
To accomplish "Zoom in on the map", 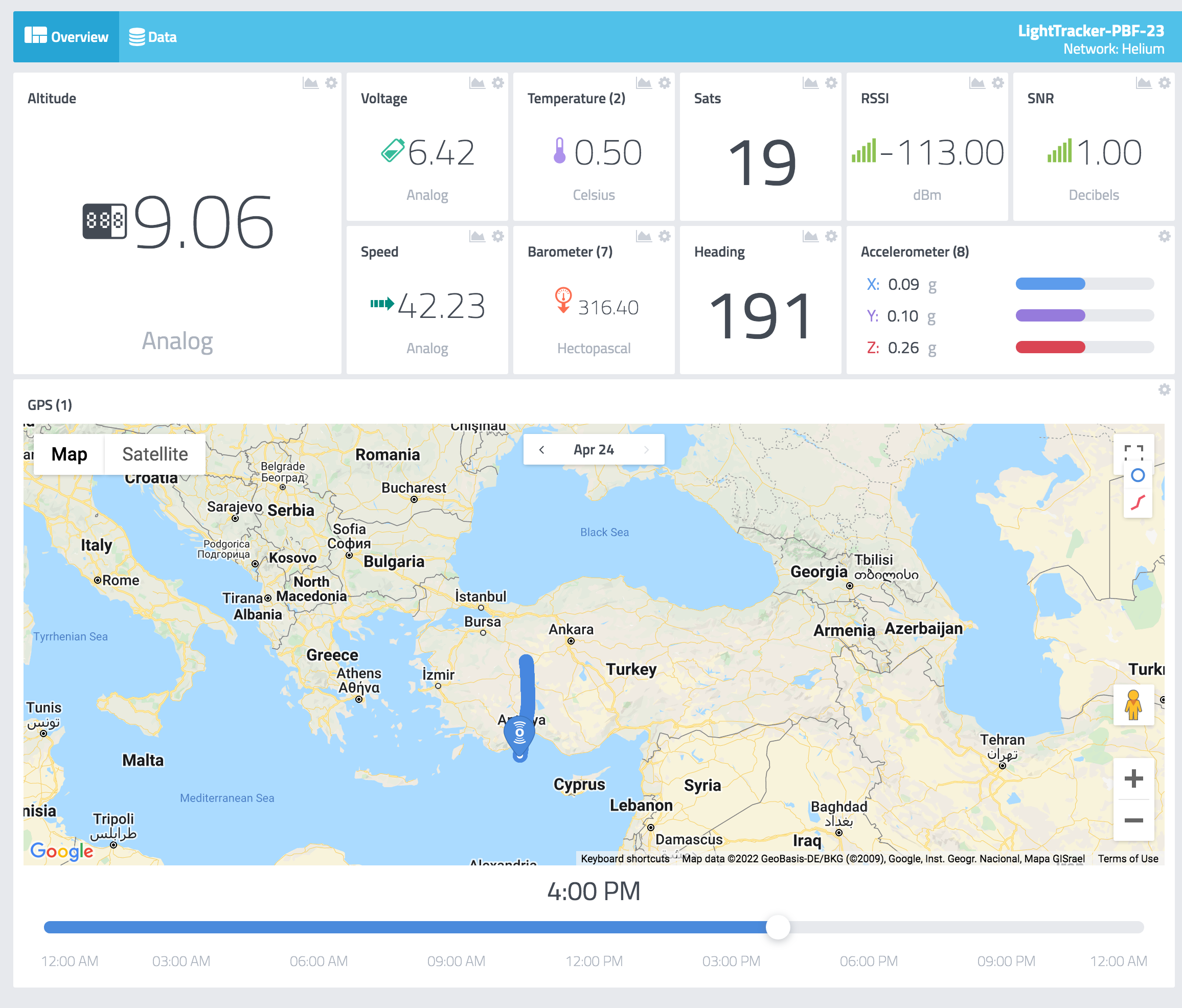I will (x=1133, y=778).
